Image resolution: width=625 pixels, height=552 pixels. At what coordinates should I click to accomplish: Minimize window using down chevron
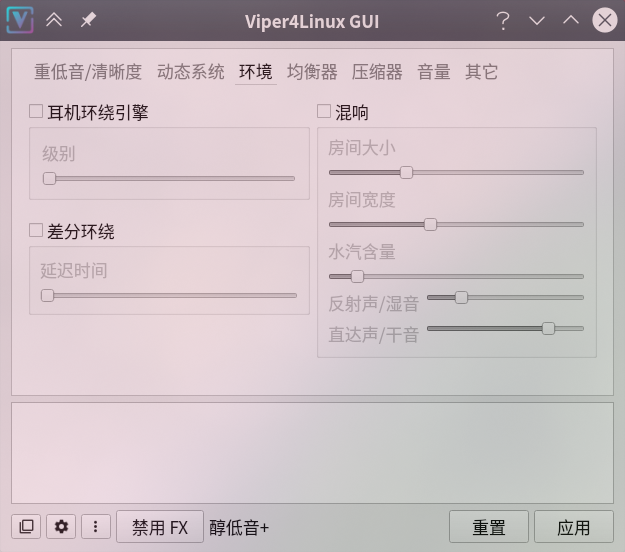pyautogui.click(x=537, y=20)
